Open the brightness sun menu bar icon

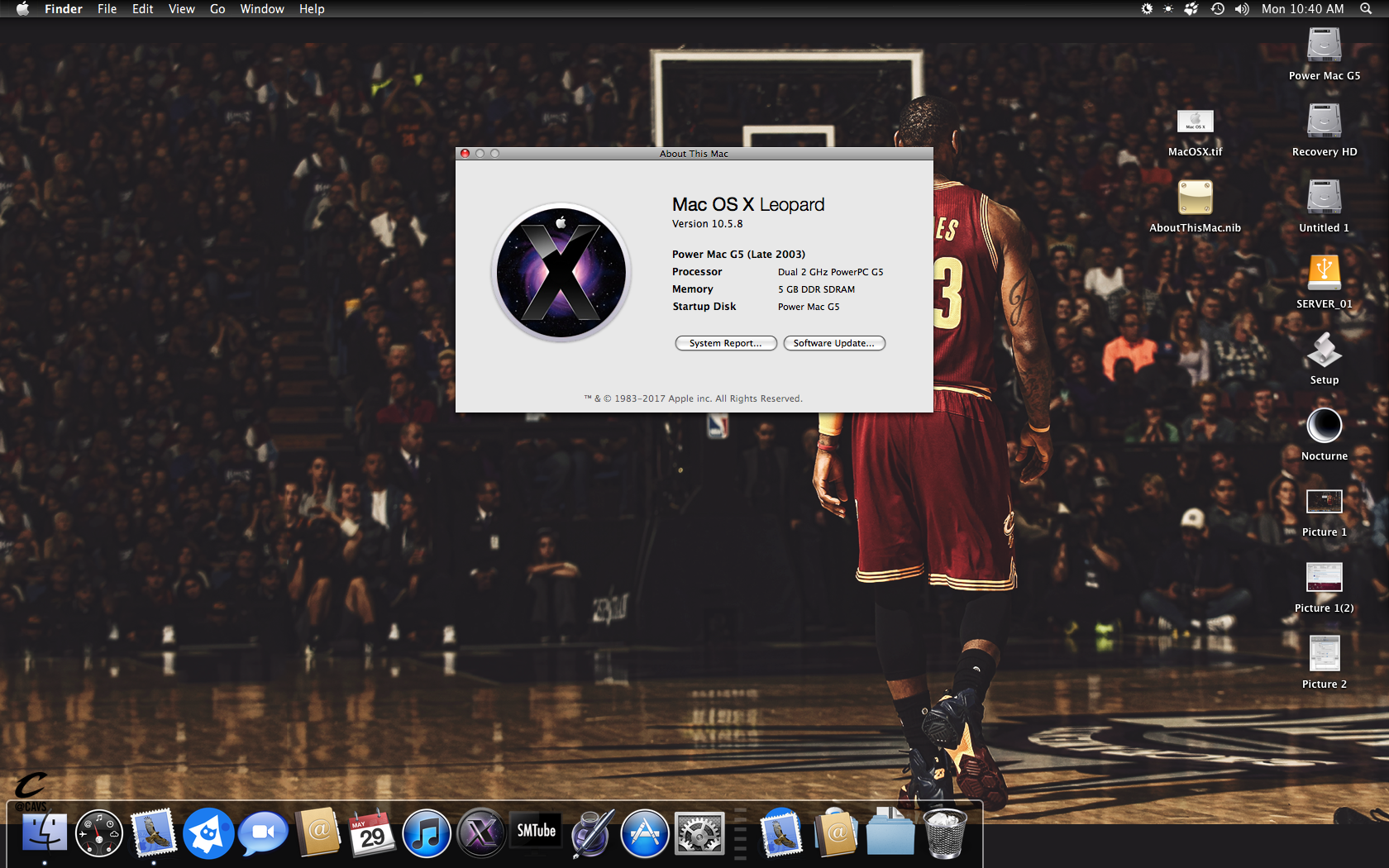tap(1168, 9)
